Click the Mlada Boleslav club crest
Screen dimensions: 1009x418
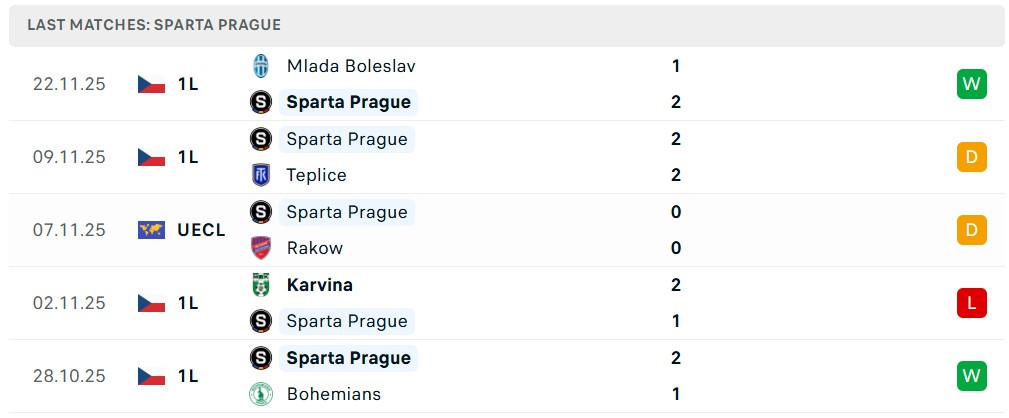tap(261, 66)
